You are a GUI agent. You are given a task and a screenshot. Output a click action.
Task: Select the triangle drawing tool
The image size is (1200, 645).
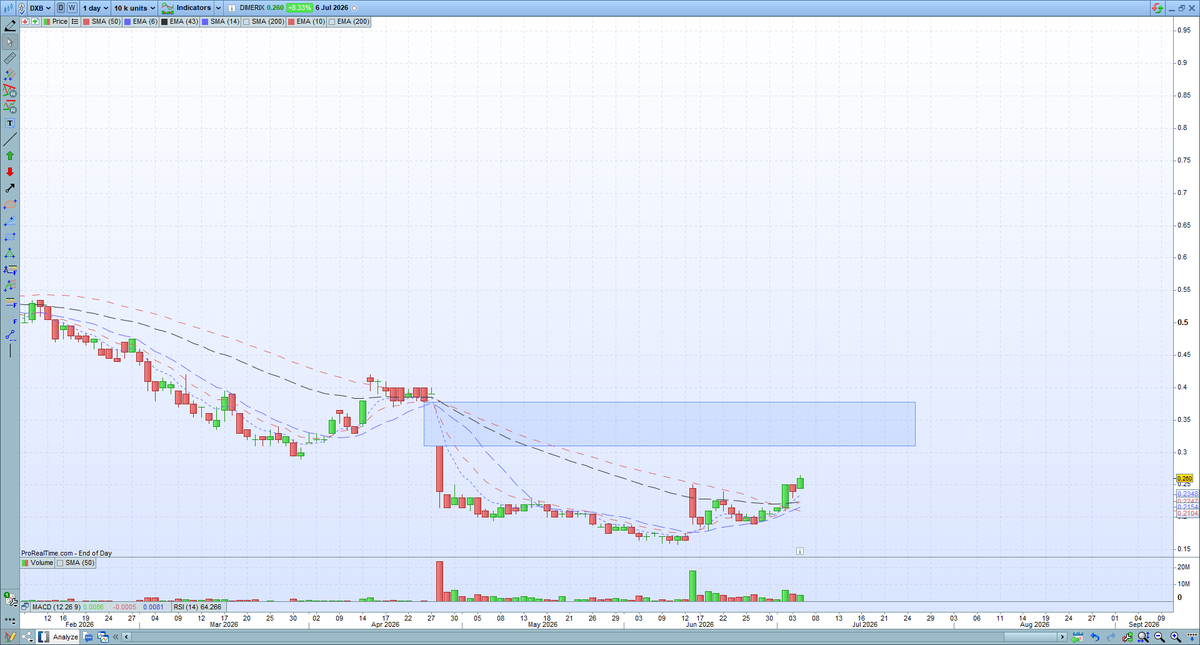point(10,254)
